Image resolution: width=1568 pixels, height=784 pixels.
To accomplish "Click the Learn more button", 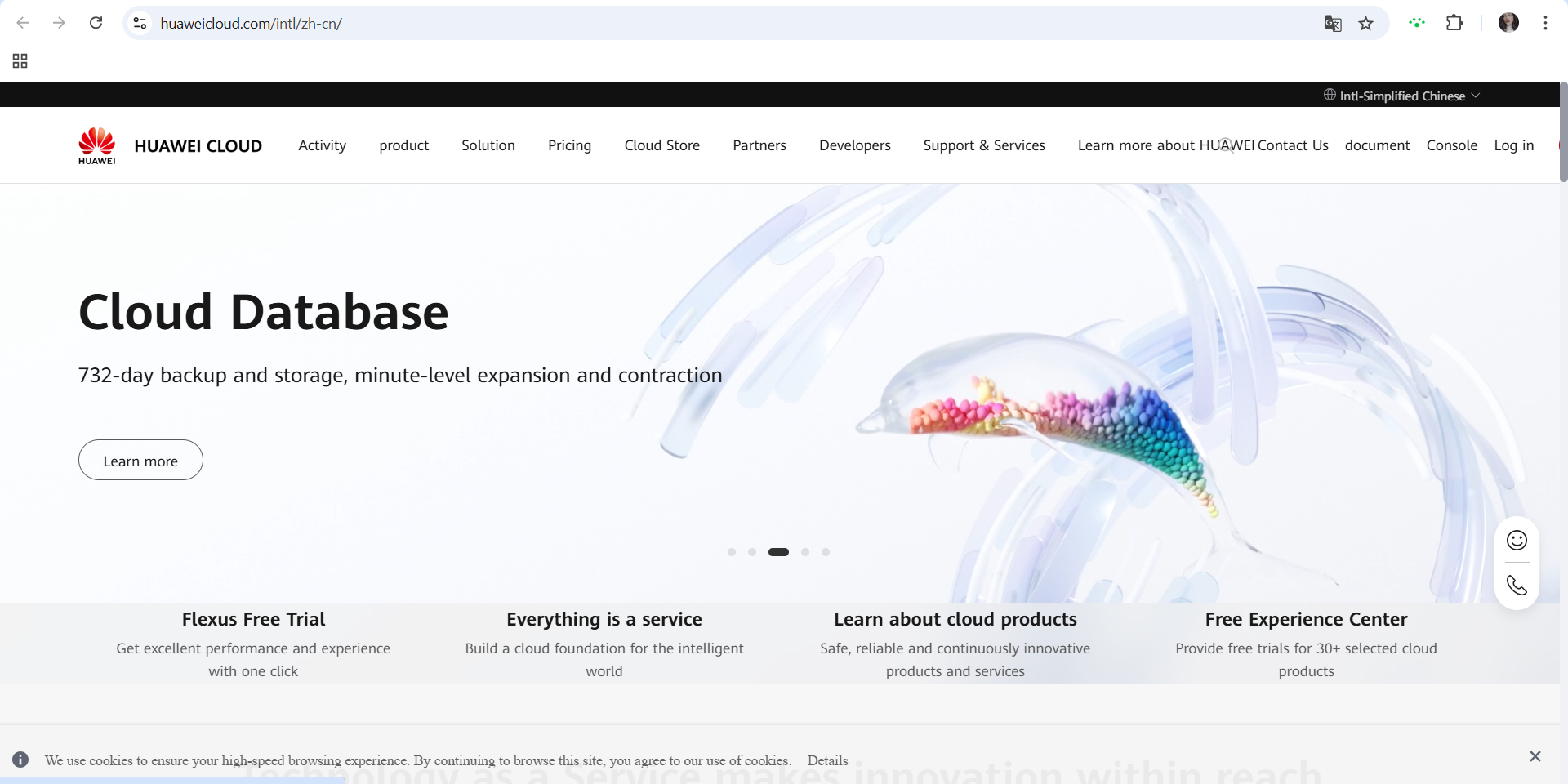I will [140, 461].
